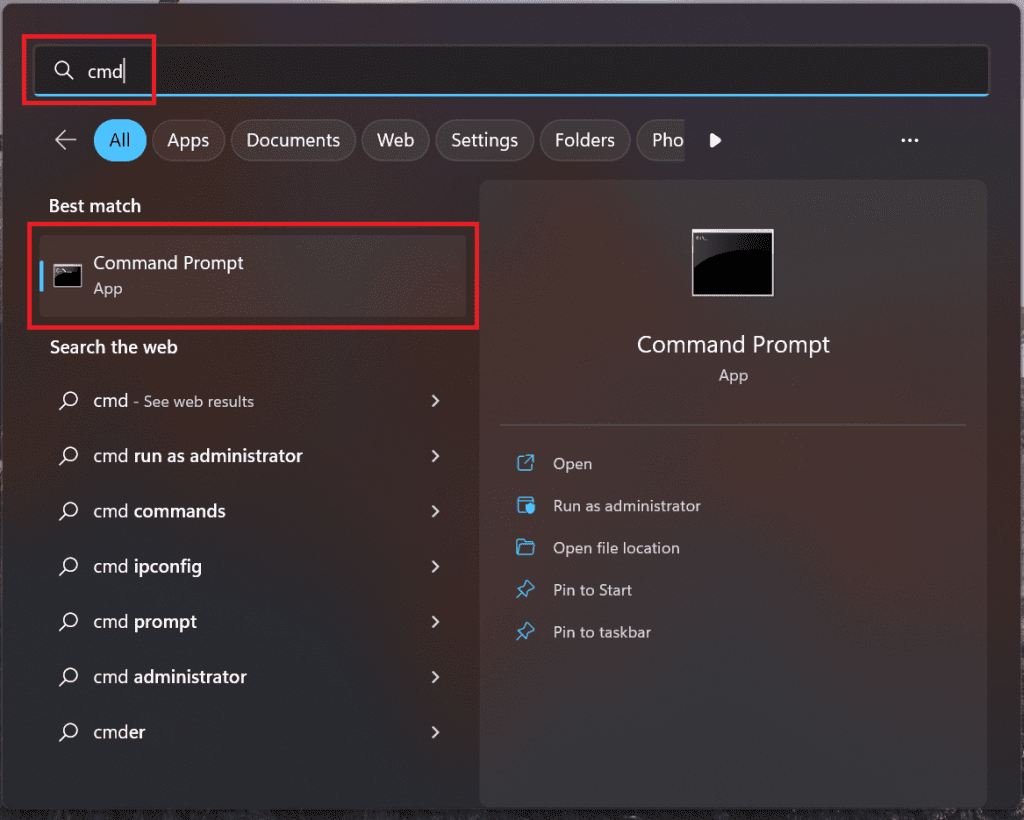This screenshot has width=1024, height=820.
Task: Select the Documents filter
Action: point(293,140)
